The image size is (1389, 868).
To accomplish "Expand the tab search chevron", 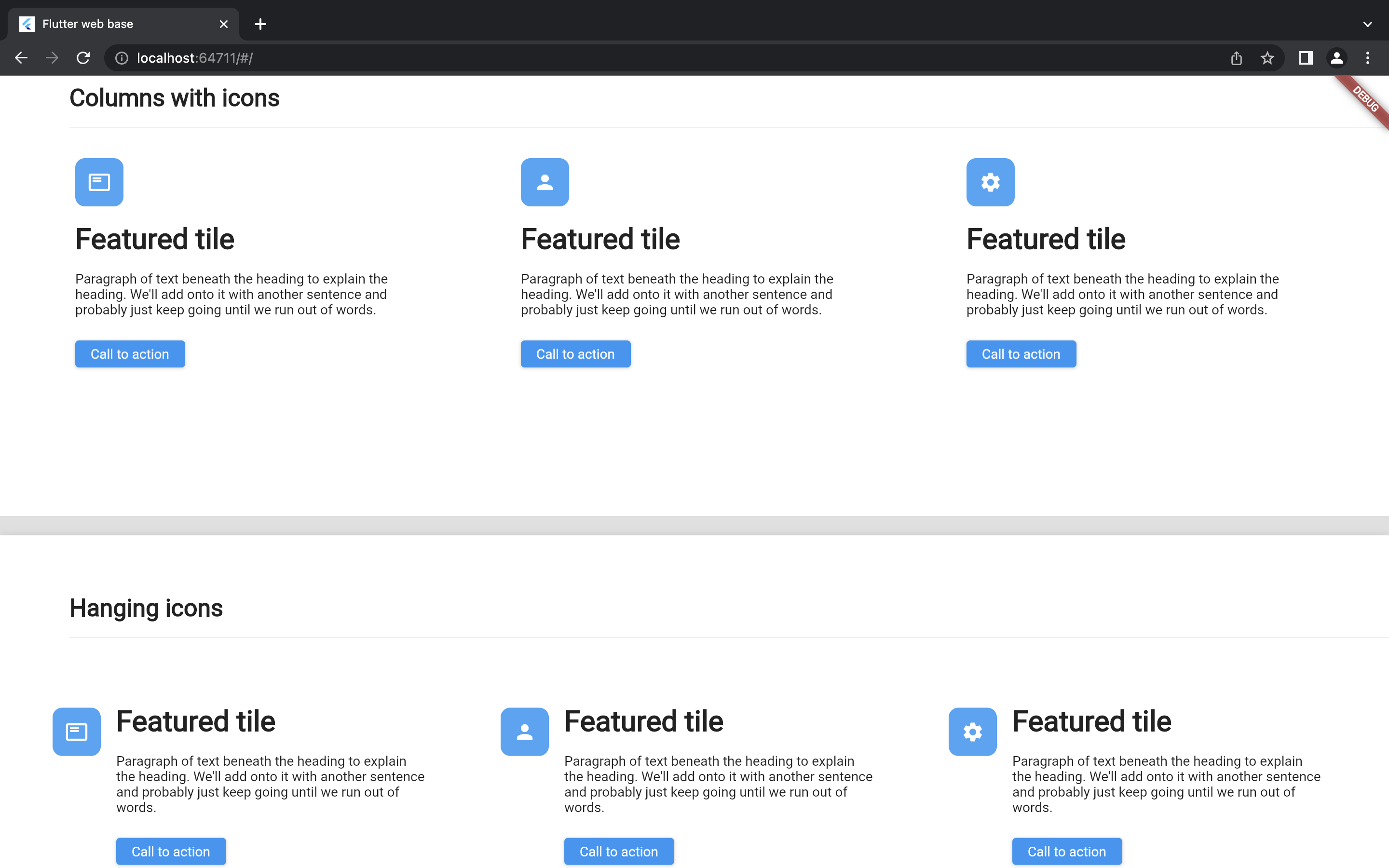I will (x=1367, y=24).
